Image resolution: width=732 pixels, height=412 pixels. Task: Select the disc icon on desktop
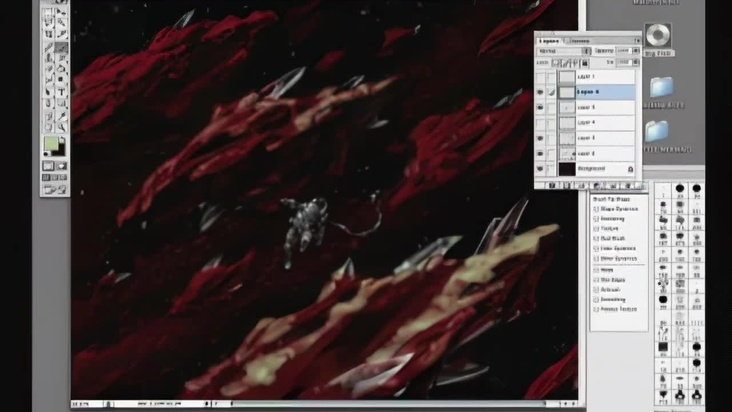click(658, 35)
